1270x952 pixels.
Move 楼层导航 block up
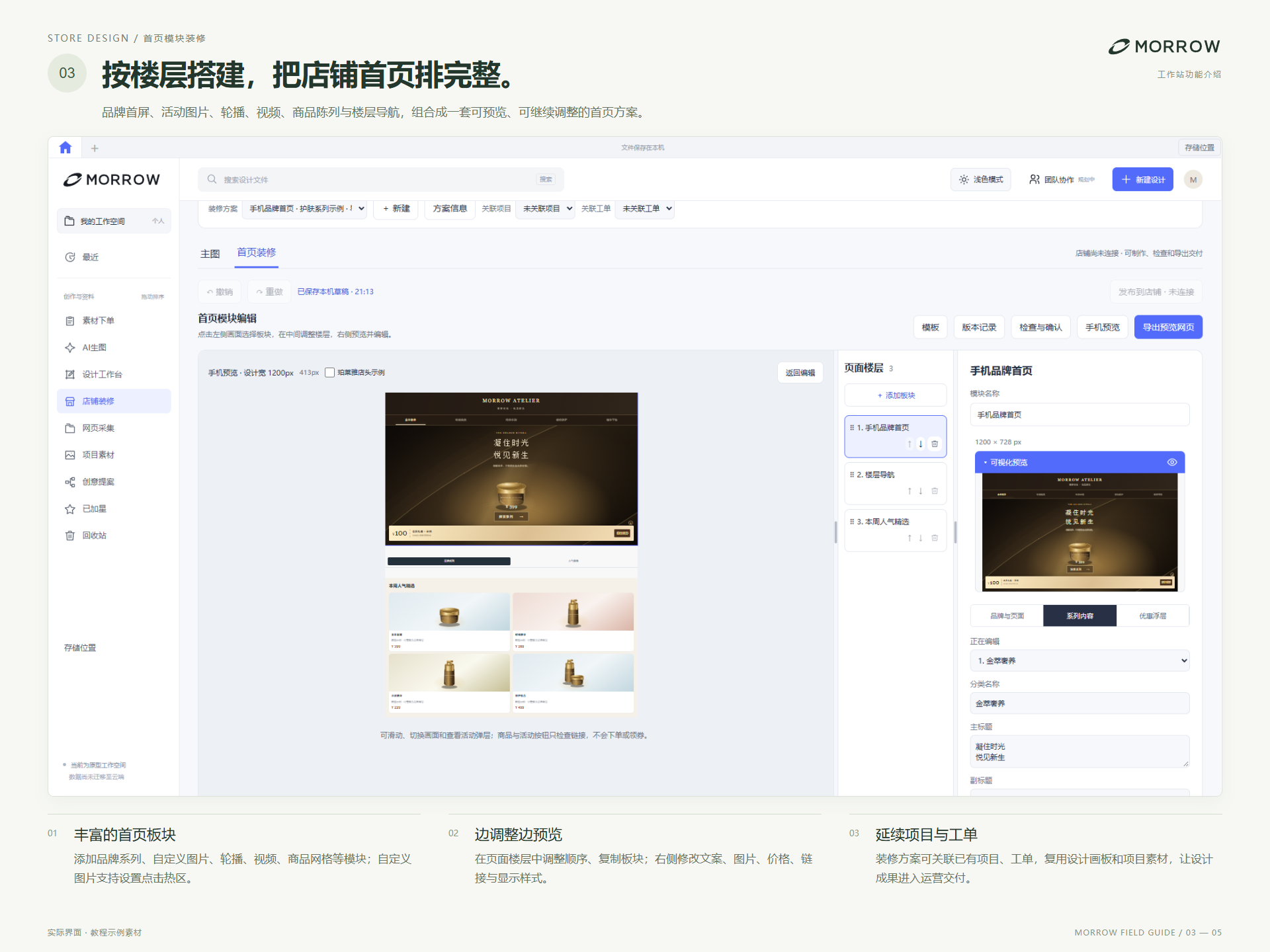(x=910, y=491)
